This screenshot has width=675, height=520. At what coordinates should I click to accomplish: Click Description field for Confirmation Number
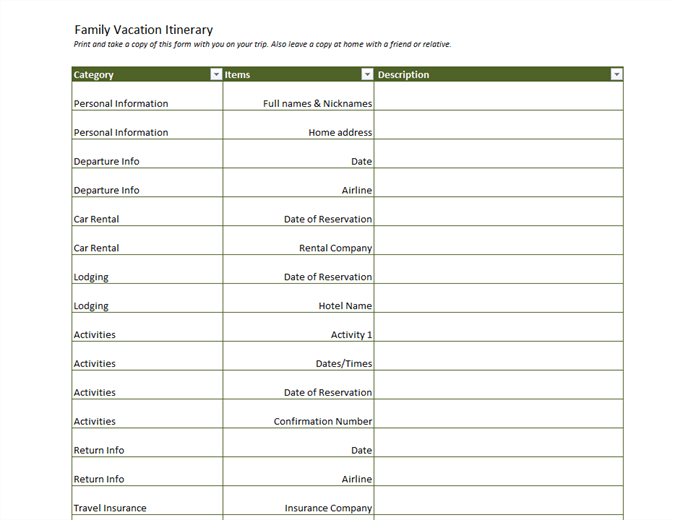499,414
